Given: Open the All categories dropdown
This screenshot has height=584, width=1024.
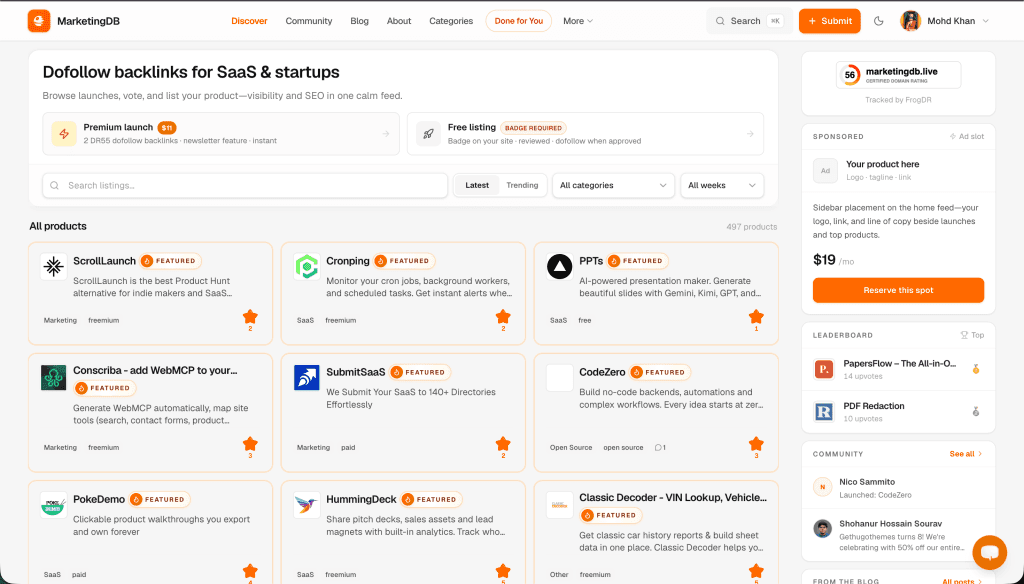Looking at the screenshot, I should (613, 185).
